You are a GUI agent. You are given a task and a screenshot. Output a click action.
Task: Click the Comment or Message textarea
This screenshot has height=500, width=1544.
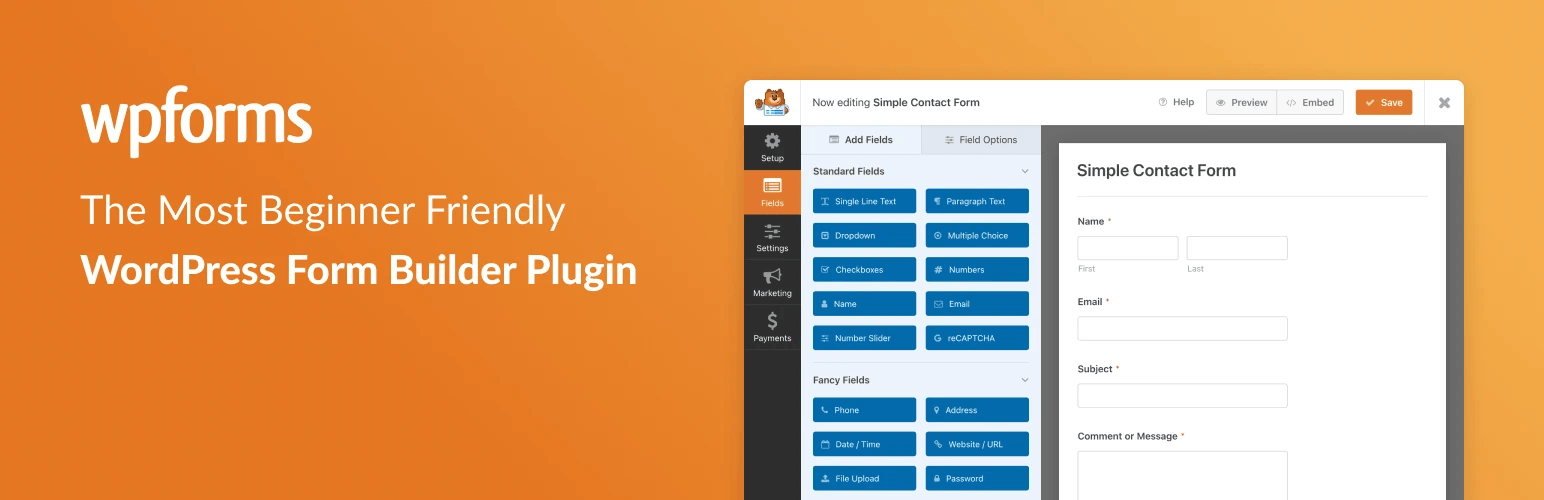pos(1182,475)
